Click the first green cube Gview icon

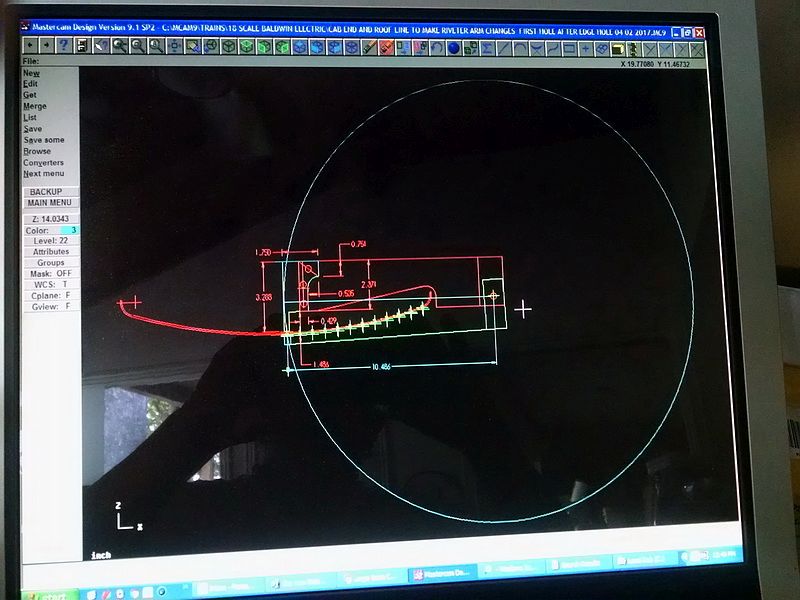(247, 47)
